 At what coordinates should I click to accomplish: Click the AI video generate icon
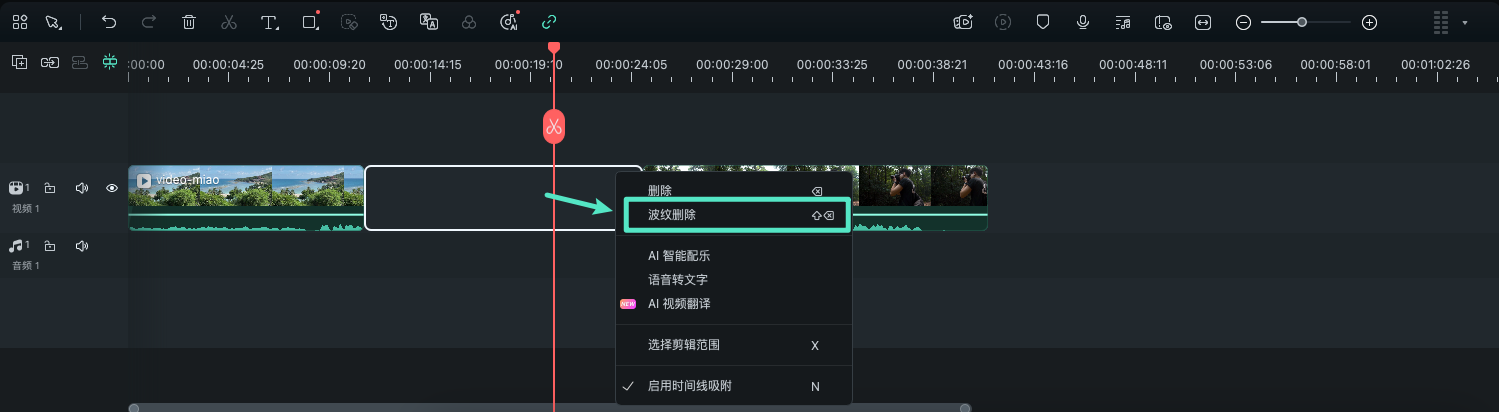coord(963,22)
